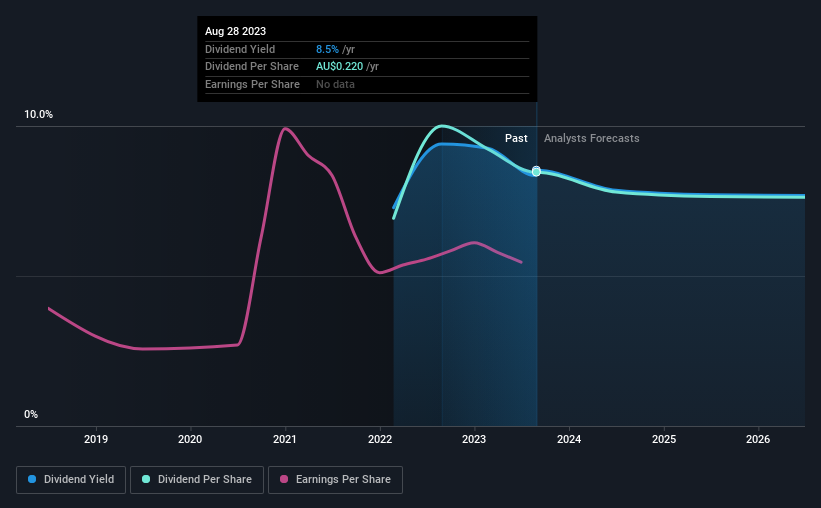
Task: Click the 2024 x-axis label
Action: 569,439
